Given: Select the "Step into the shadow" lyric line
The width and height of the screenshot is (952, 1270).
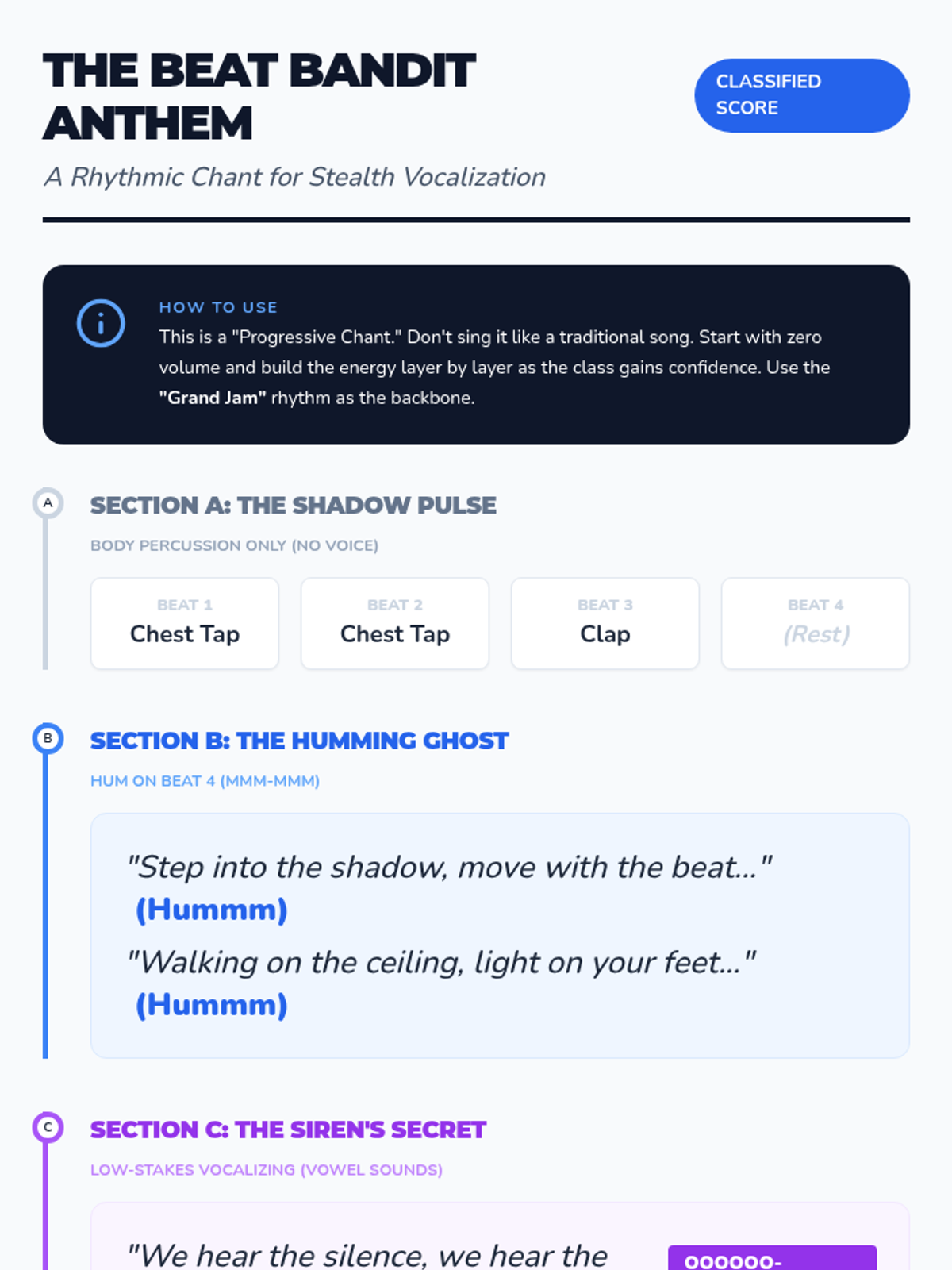Looking at the screenshot, I should 450,868.
